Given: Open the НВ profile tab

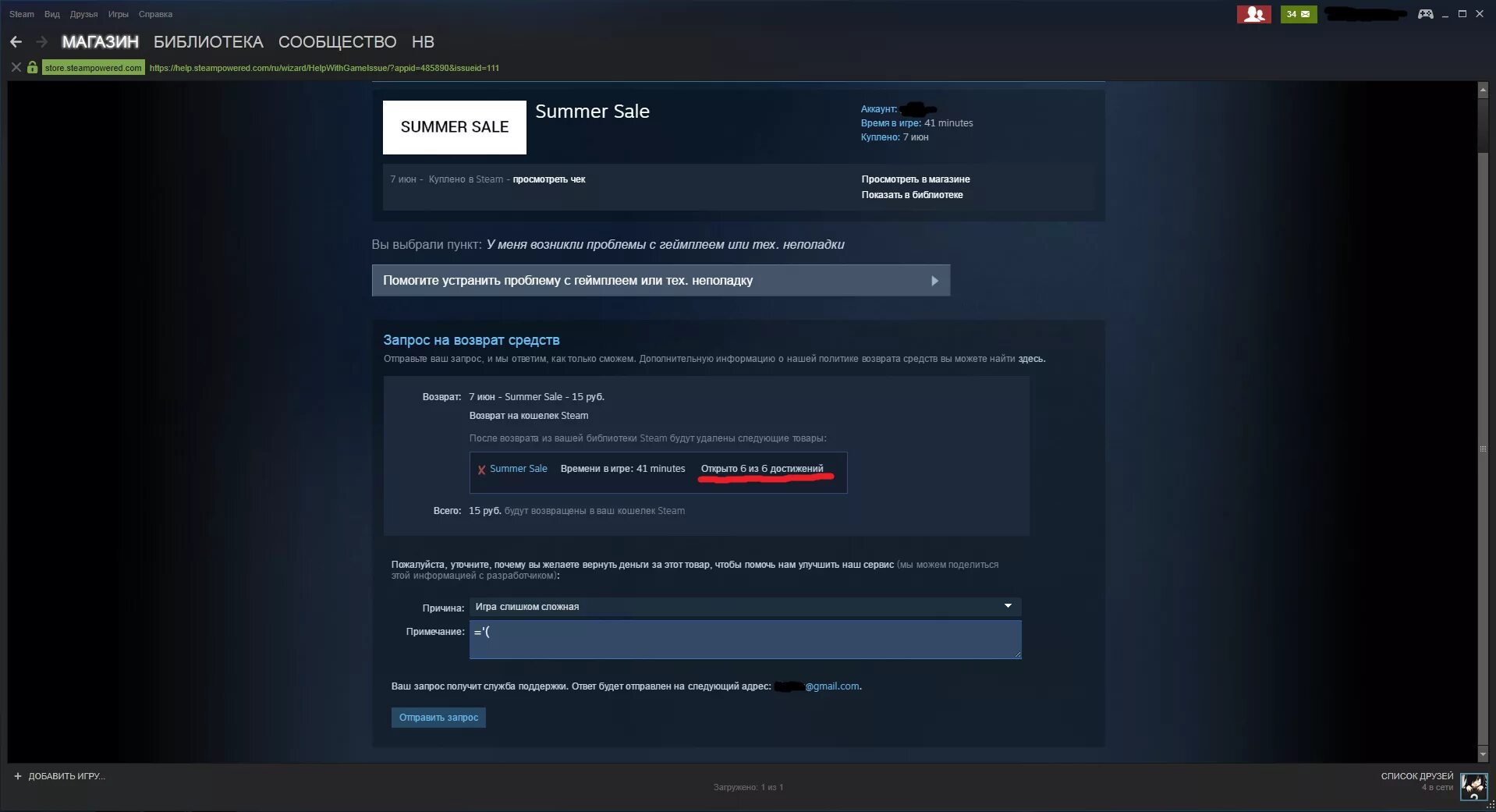Looking at the screenshot, I should pos(423,42).
